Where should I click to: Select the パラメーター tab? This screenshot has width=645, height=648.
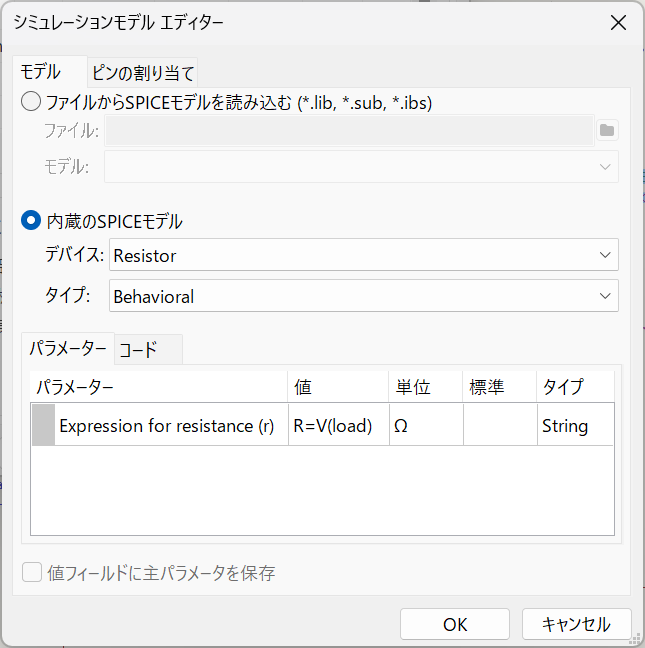point(68,349)
